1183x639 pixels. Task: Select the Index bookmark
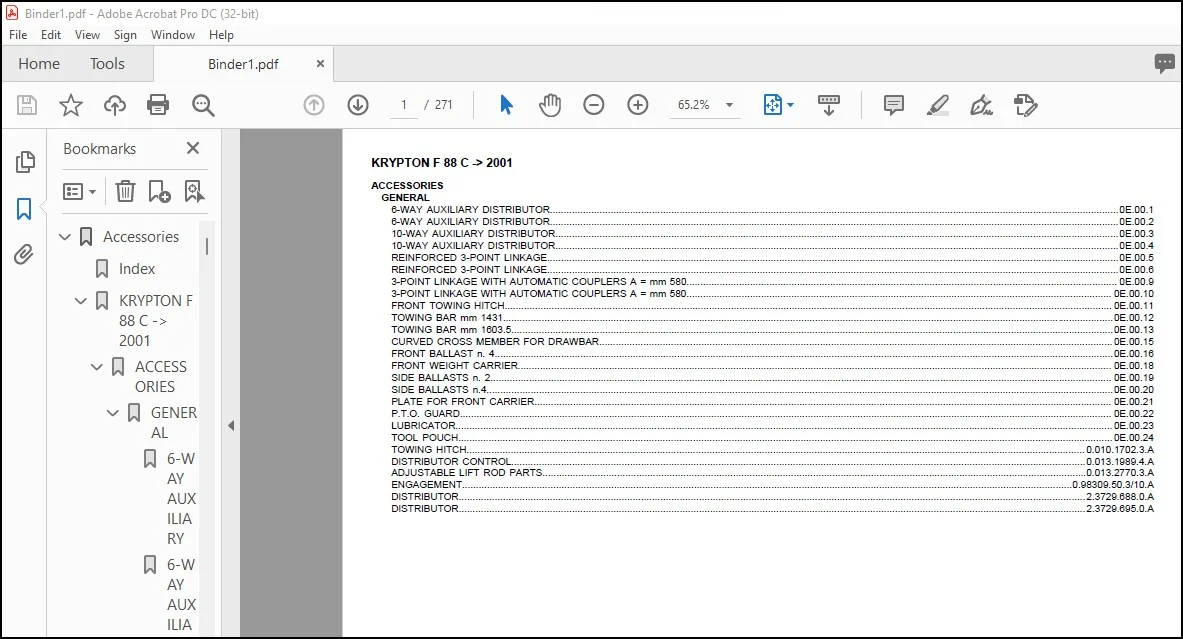click(x=137, y=269)
